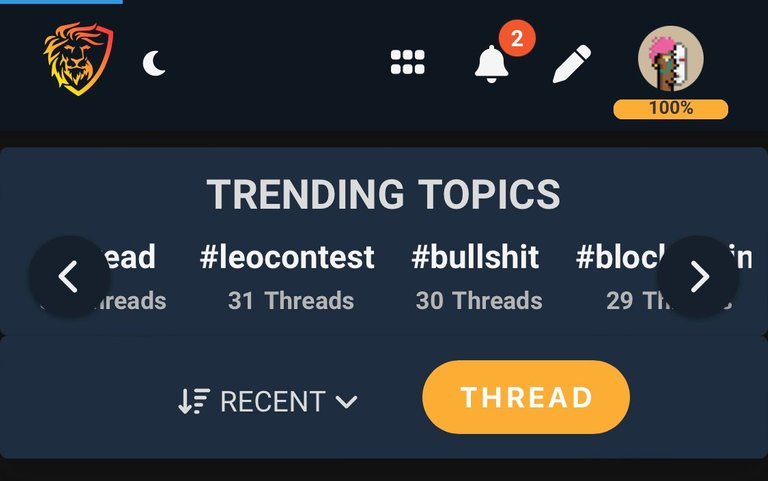Tap the red notification badge showing 2

pyautogui.click(x=517, y=38)
